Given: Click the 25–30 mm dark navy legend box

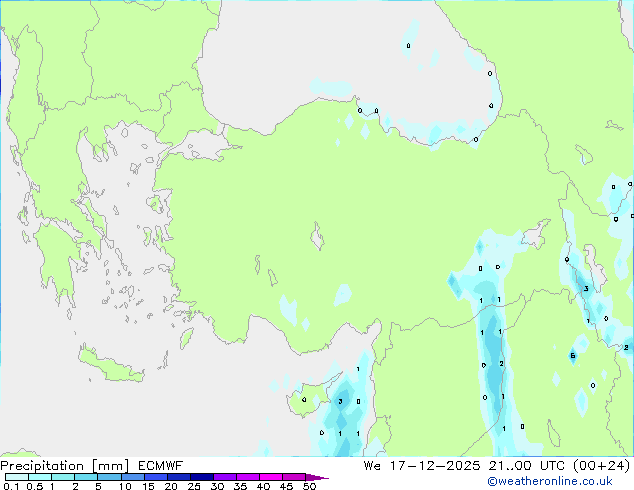Looking at the screenshot, I should [201, 477].
